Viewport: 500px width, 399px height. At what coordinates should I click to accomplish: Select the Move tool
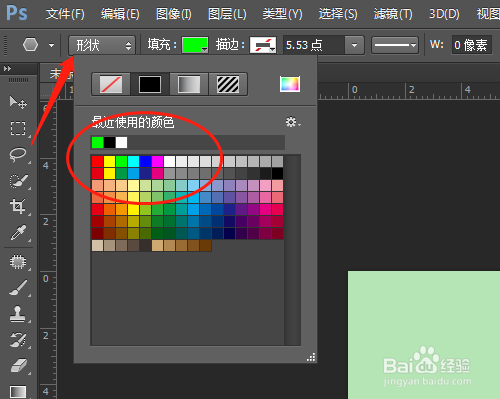18,102
